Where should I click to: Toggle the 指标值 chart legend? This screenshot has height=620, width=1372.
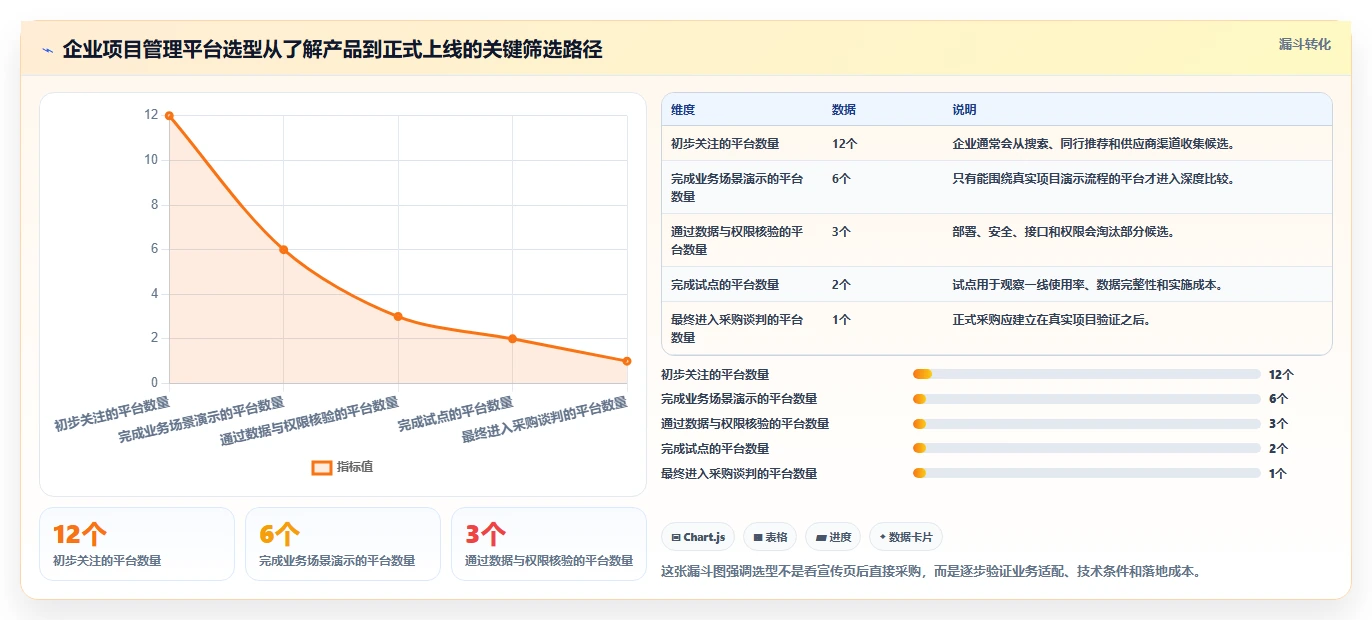[x=342, y=467]
